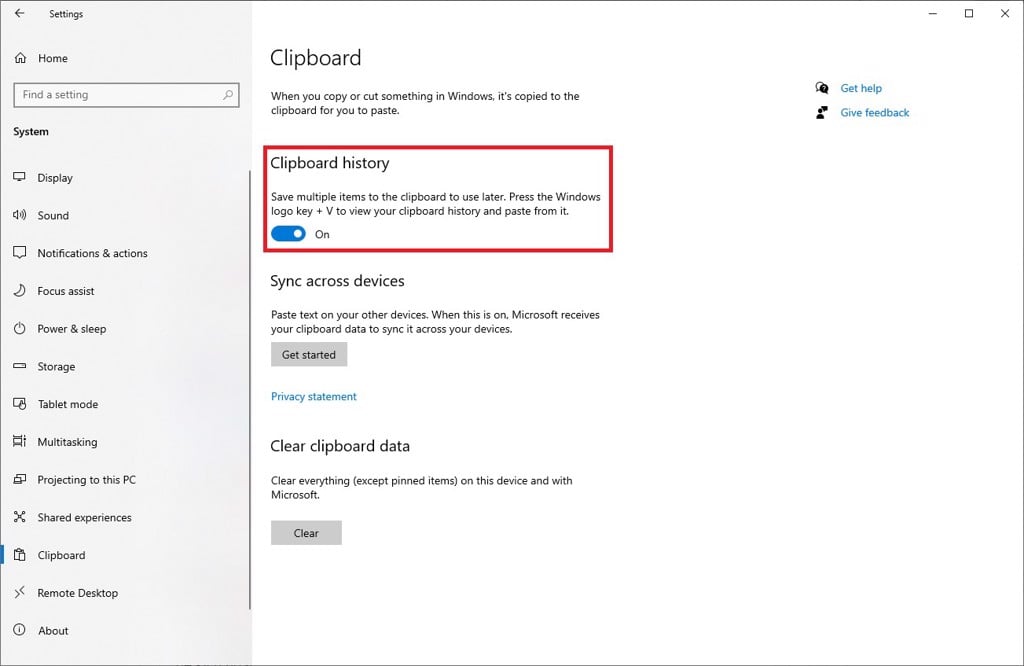Open Remote Desktop settings

pos(77,593)
